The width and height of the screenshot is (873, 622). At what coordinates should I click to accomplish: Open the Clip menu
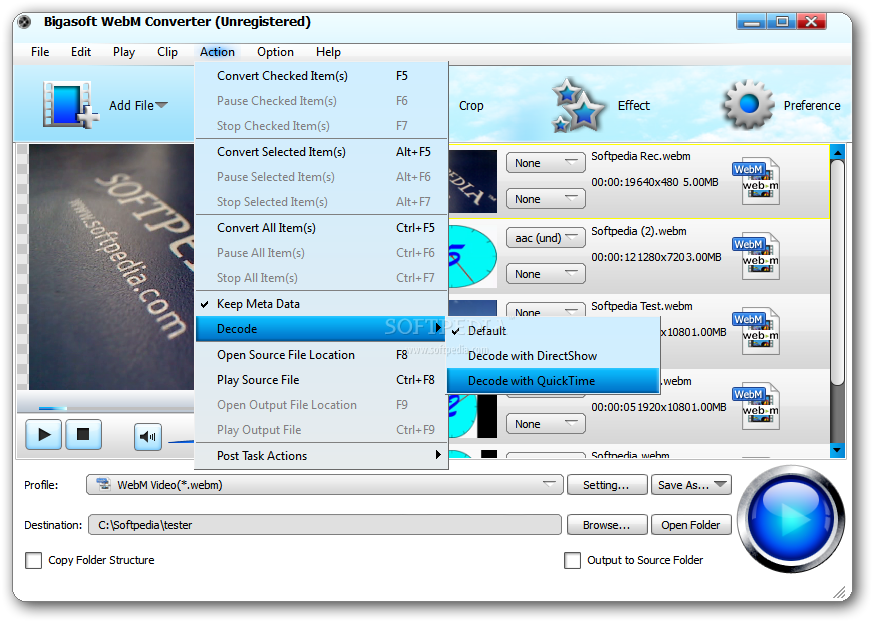pyautogui.click(x=167, y=52)
